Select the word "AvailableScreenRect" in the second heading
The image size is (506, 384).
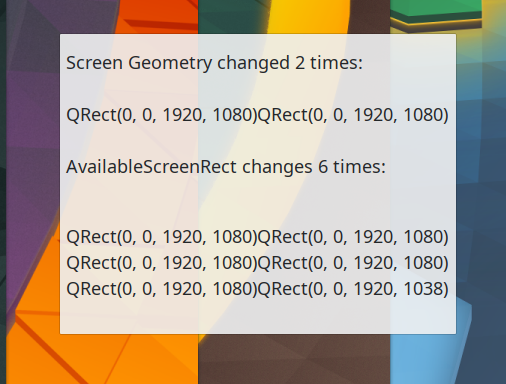[x=151, y=167]
